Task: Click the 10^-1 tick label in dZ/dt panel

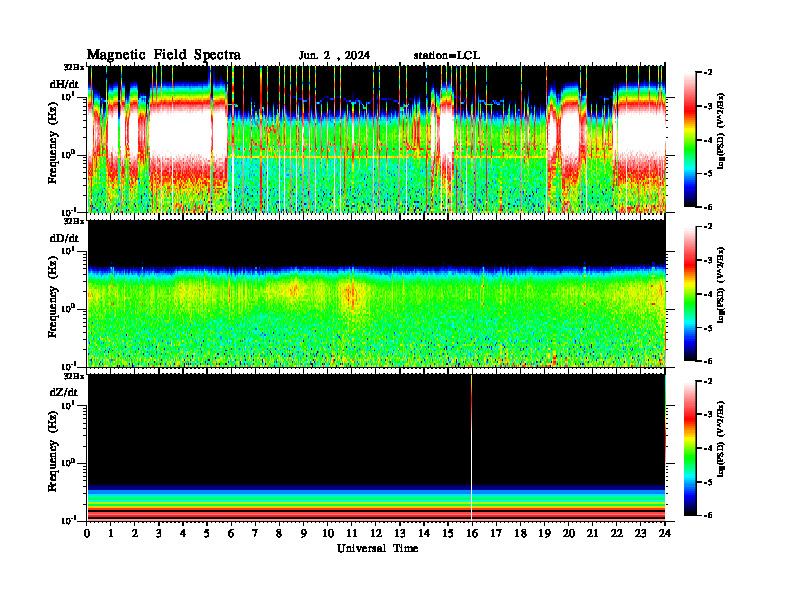Action: 68,520
